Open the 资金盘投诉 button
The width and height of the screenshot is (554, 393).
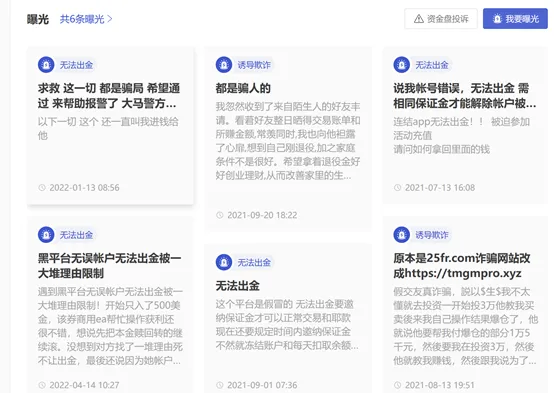pos(441,19)
